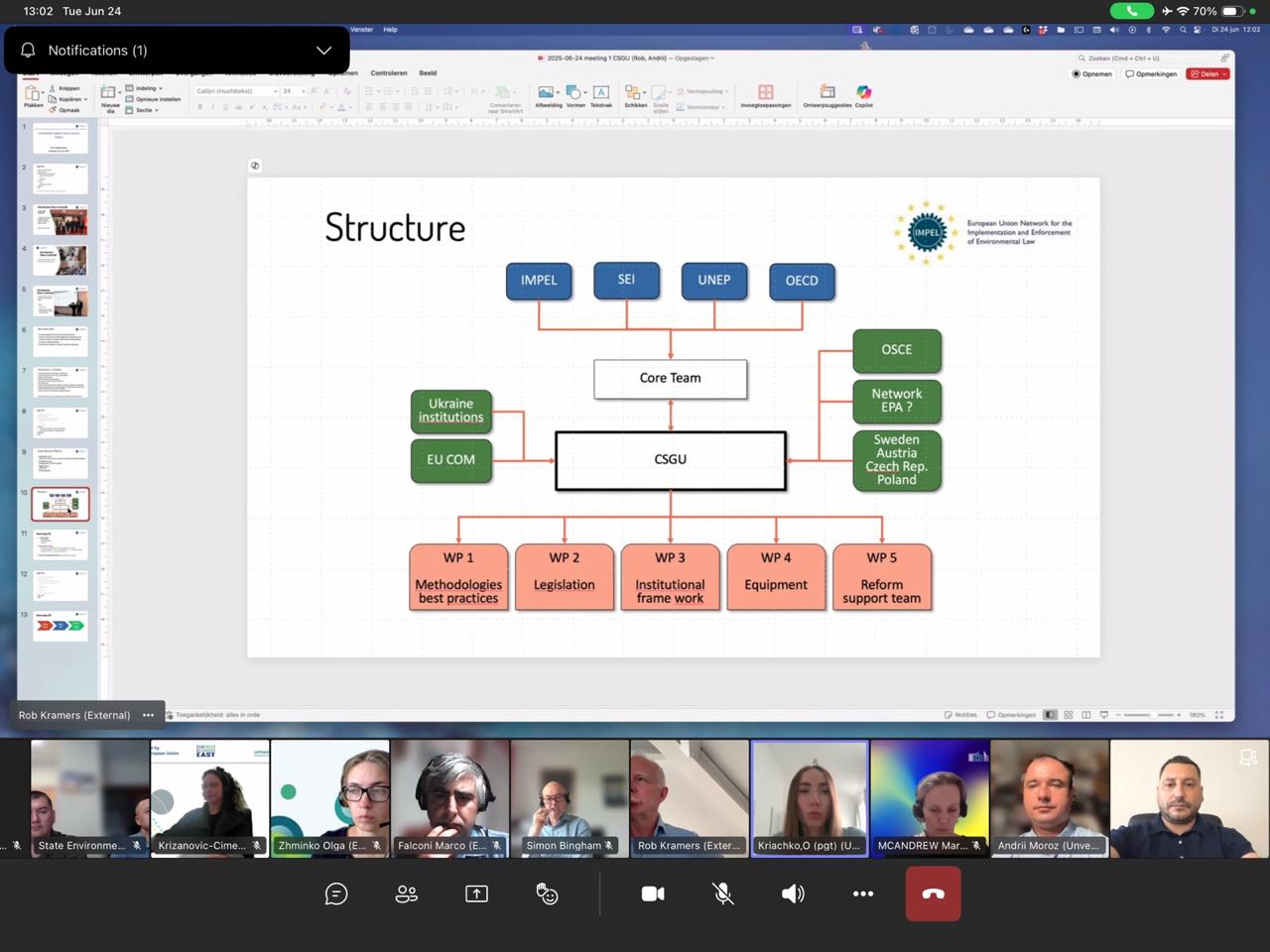Open the Kopiëren dropdown arrow
Viewport: 1270px width, 952px height.
[86, 99]
